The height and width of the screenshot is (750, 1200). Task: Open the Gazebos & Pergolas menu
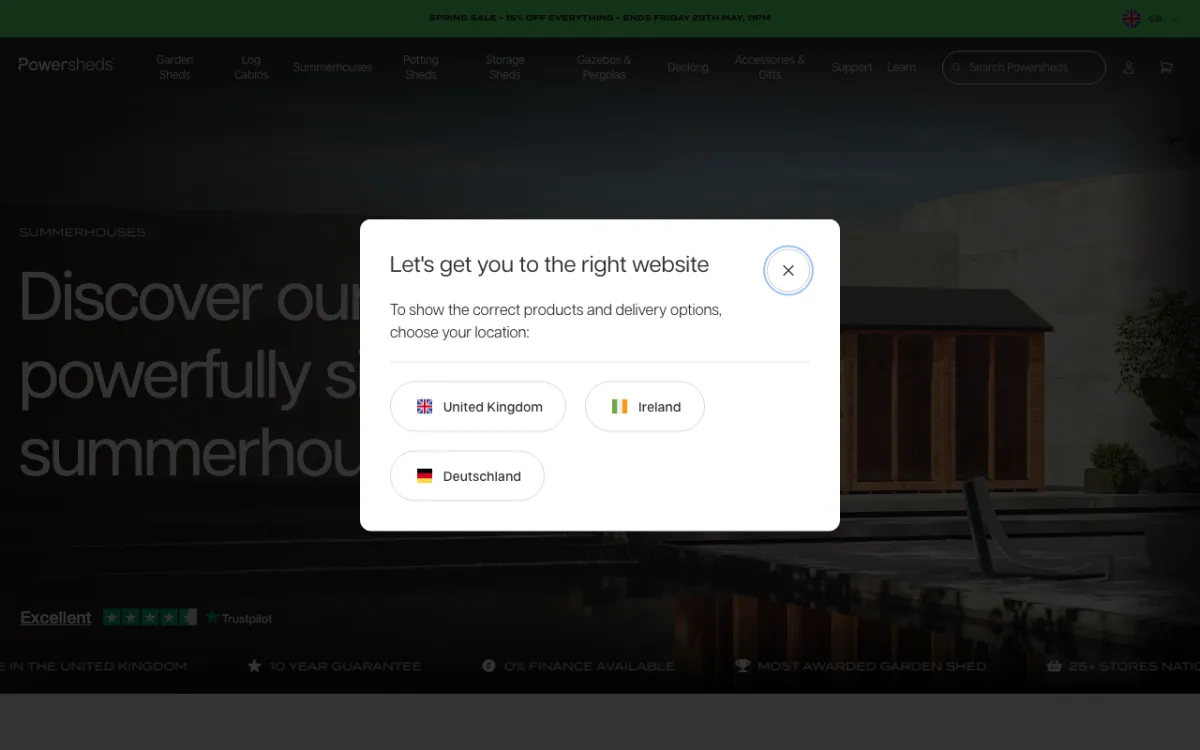pos(604,67)
